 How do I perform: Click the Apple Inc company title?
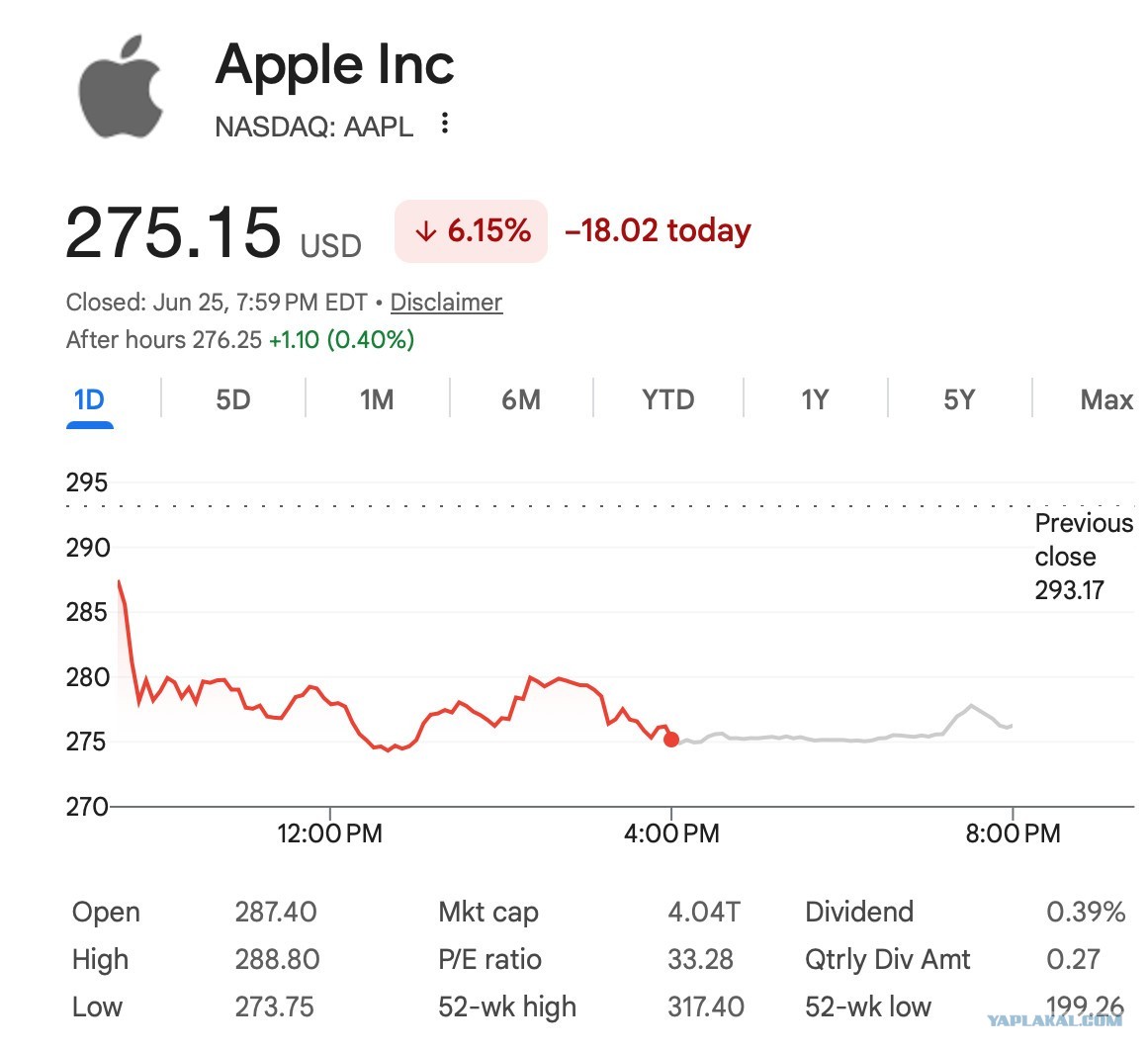coord(334,64)
